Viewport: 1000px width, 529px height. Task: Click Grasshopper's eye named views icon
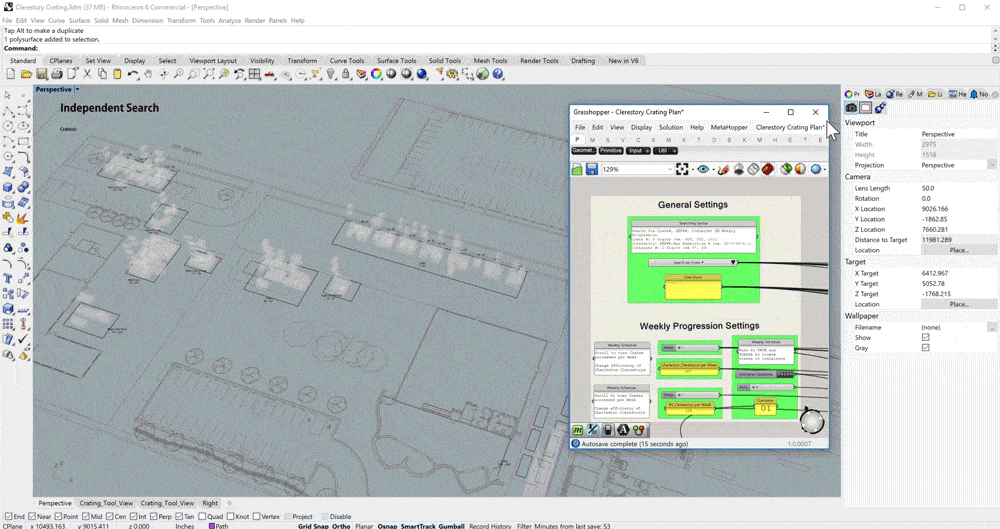point(703,169)
